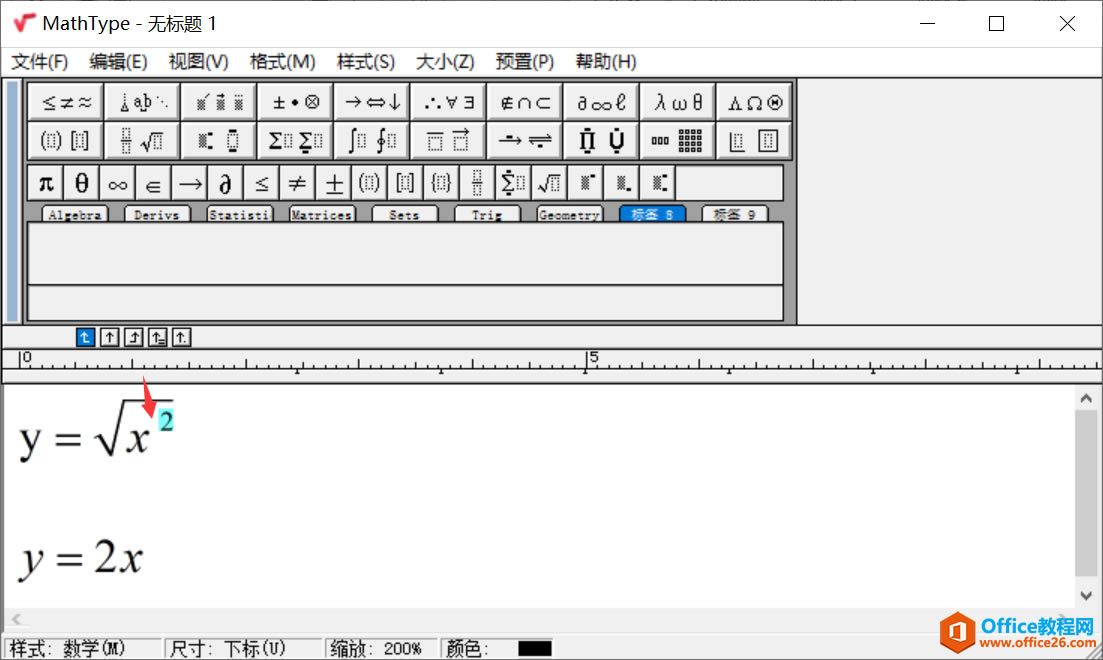Open the 格式(M) menu
Screen dimensions: 1103x660
283,61
